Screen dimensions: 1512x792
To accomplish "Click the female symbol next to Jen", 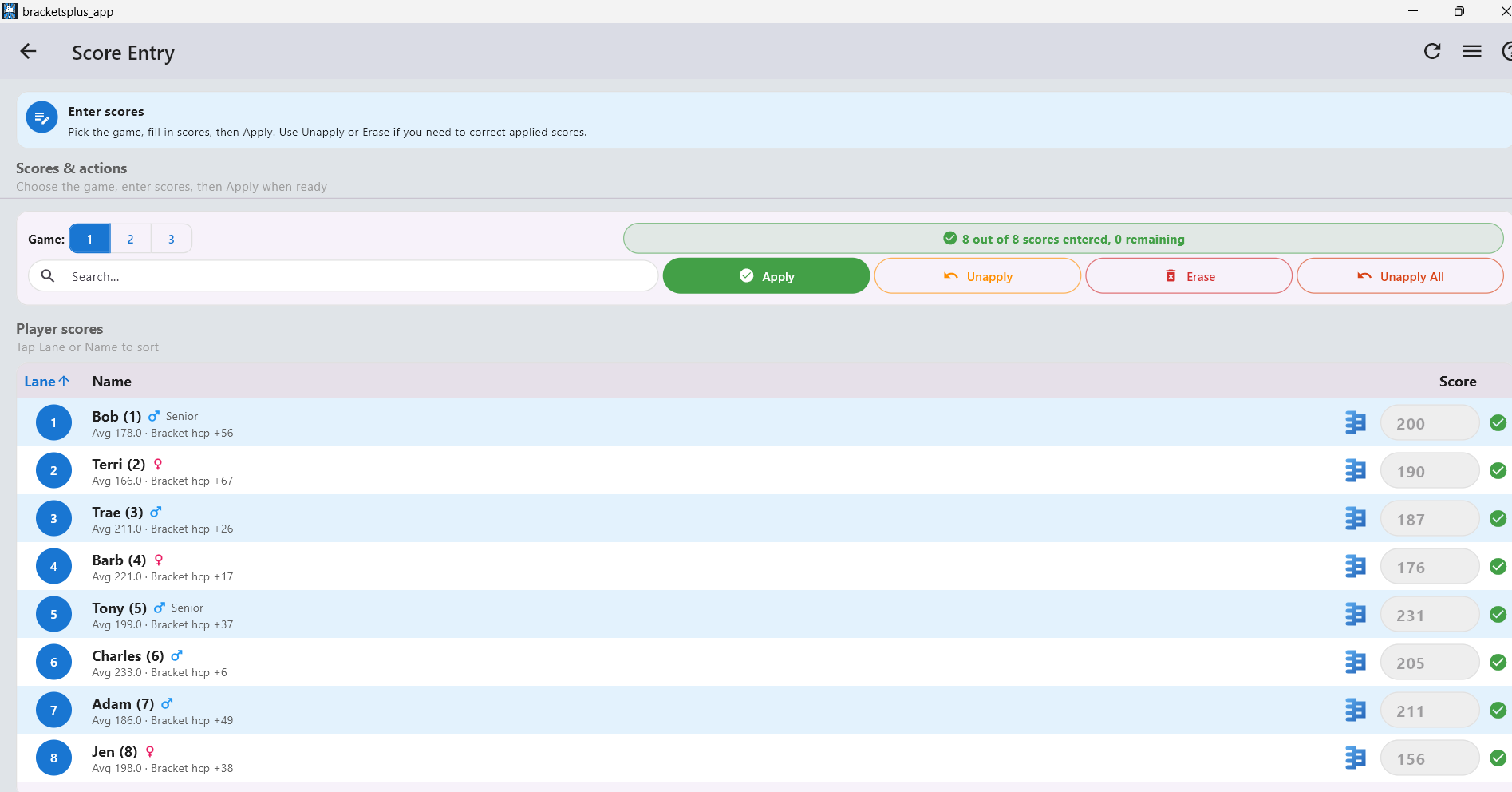I will click(150, 751).
